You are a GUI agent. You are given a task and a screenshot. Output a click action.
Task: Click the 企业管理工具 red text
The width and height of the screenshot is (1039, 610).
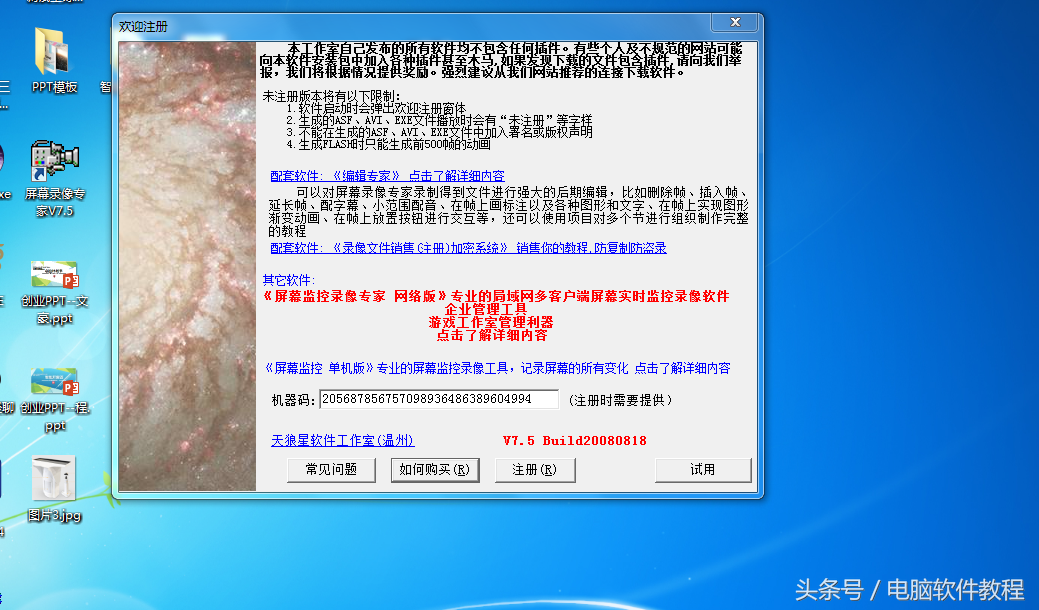coord(486,309)
